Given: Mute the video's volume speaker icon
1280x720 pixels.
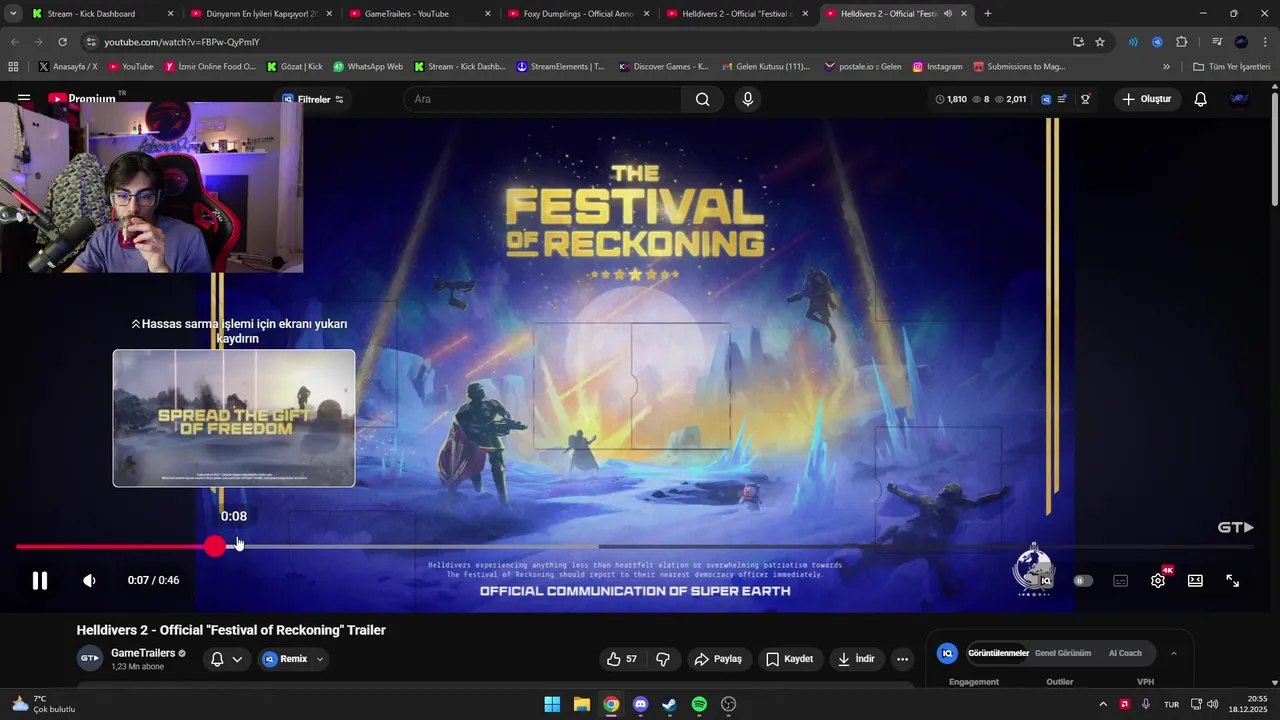Looking at the screenshot, I should tap(89, 581).
